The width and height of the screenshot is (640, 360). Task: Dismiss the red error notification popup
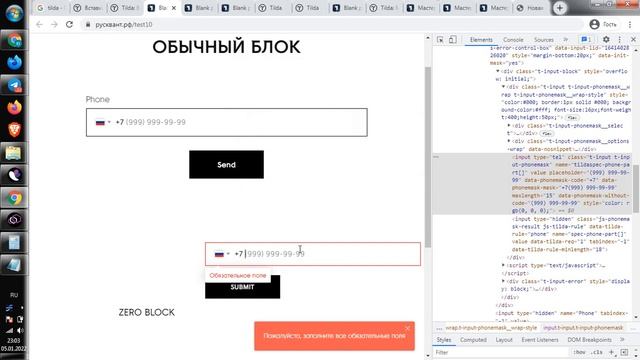click(x=407, y=328)
